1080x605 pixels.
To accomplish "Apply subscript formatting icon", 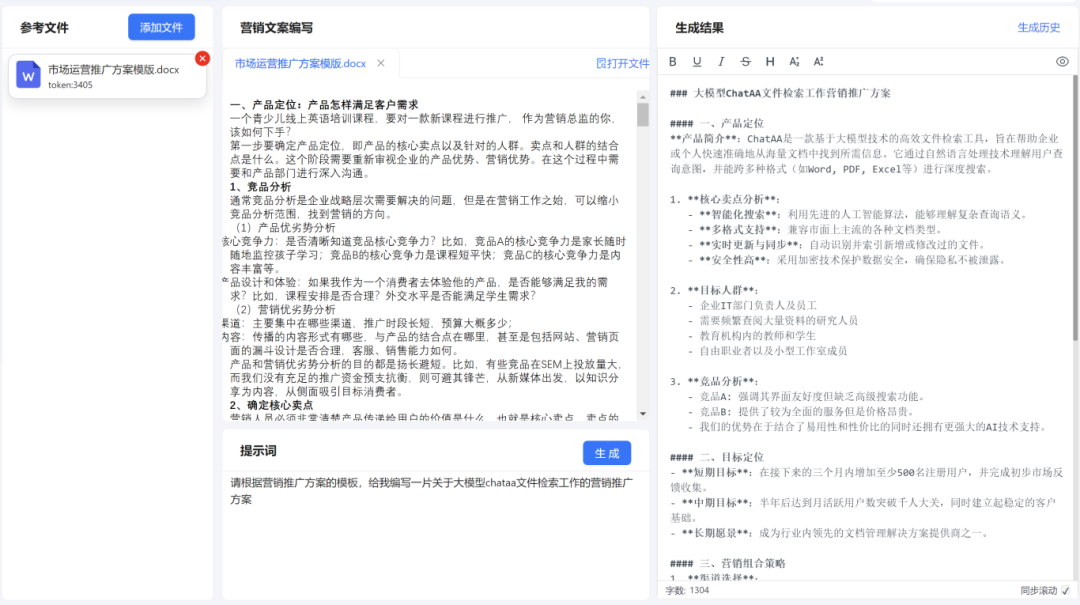I will [794, 61].
